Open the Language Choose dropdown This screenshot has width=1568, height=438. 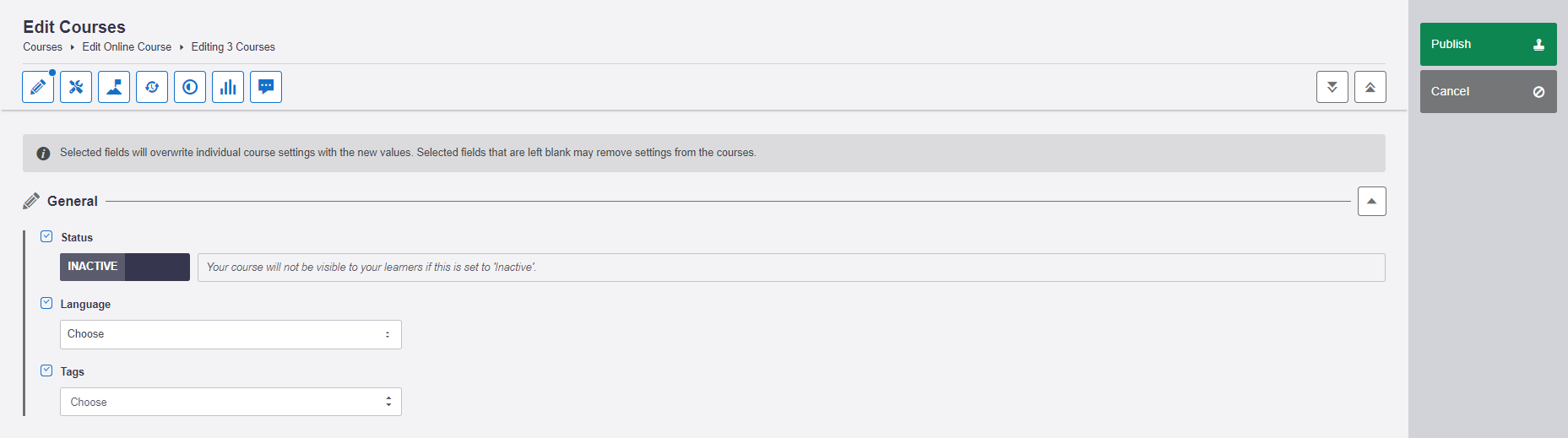231,334
